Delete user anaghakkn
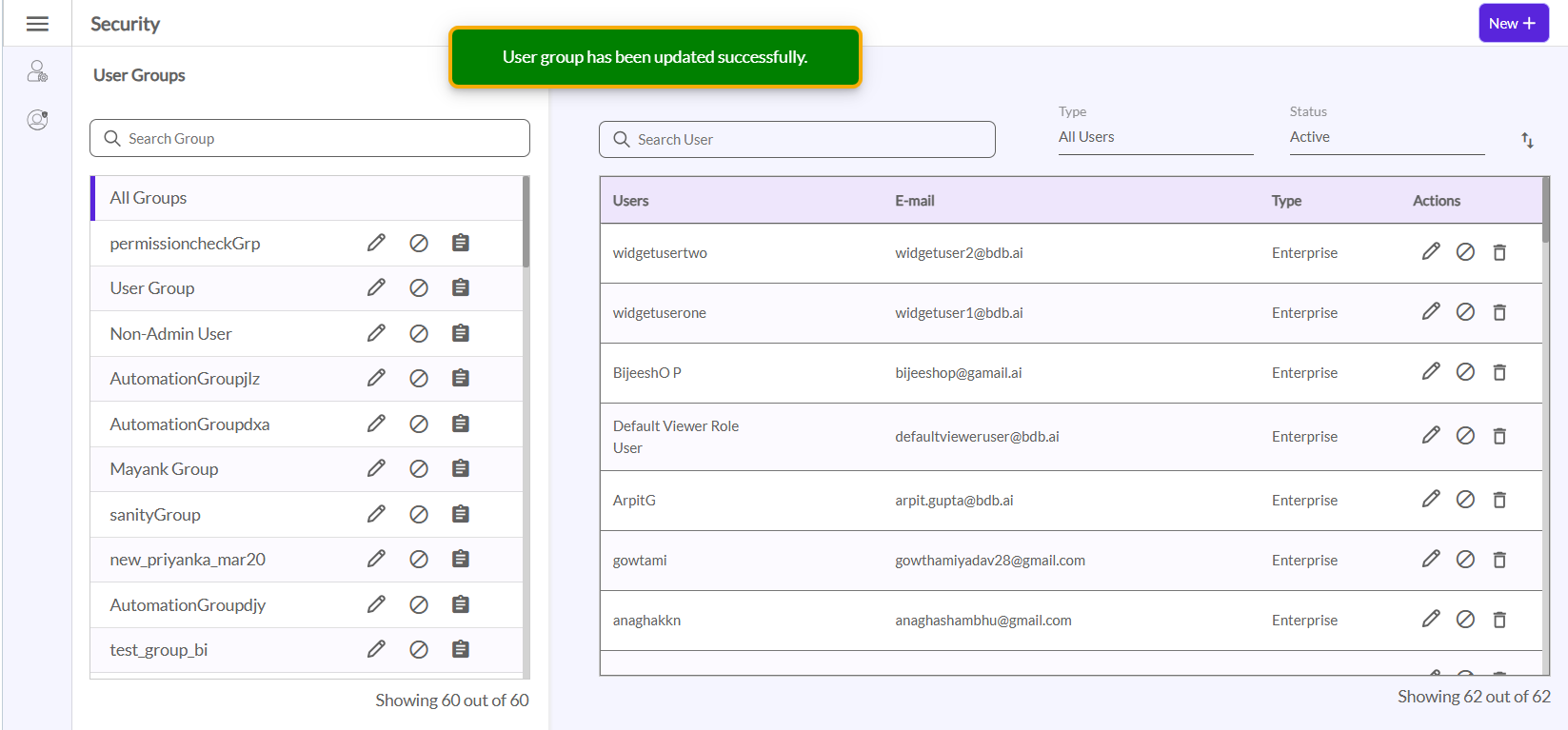This screenshot has width=1568, height=730. click(1499, 620)
